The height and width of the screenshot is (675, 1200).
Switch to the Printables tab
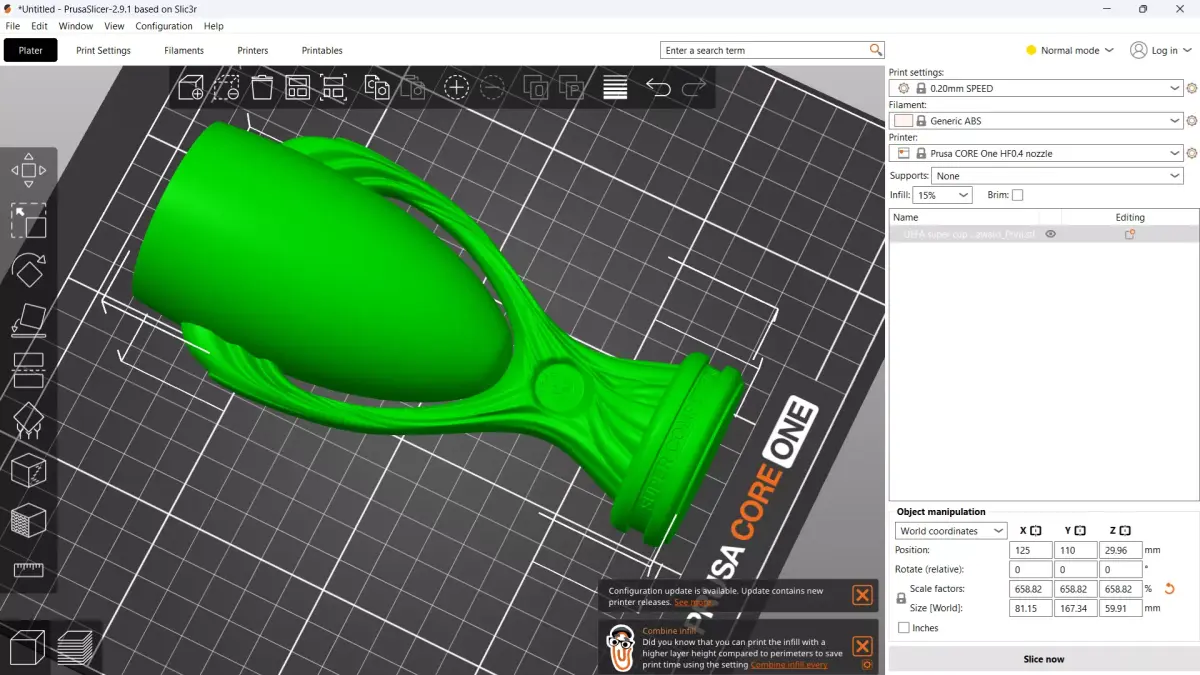[x=322, y=50]
